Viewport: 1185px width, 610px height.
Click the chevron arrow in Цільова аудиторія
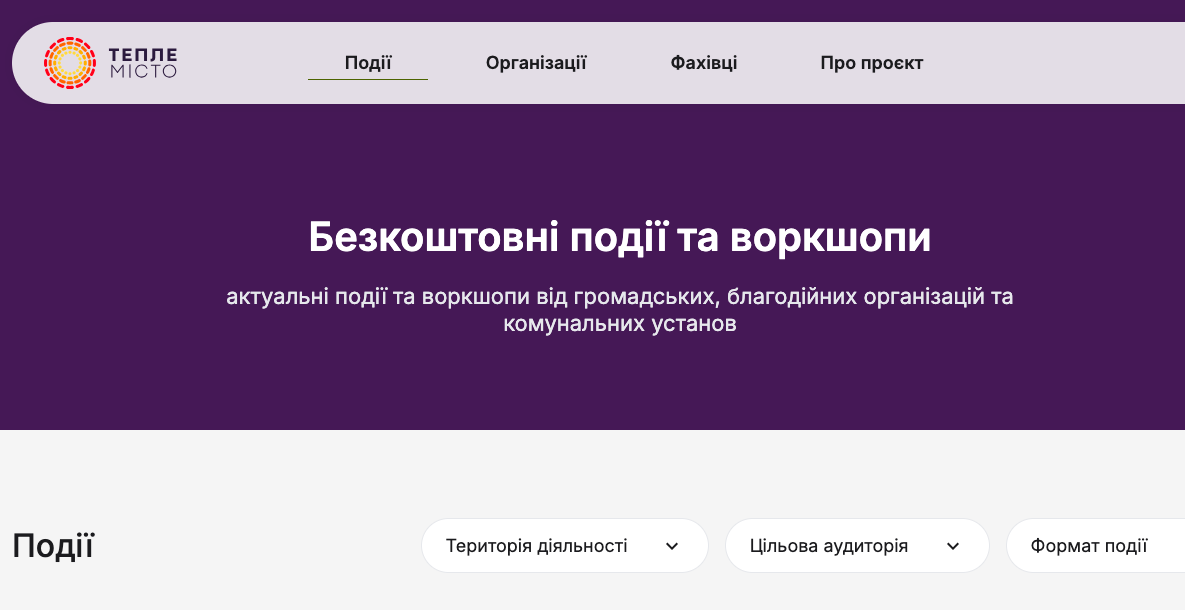pyautogui.click(x=953, y=546)
